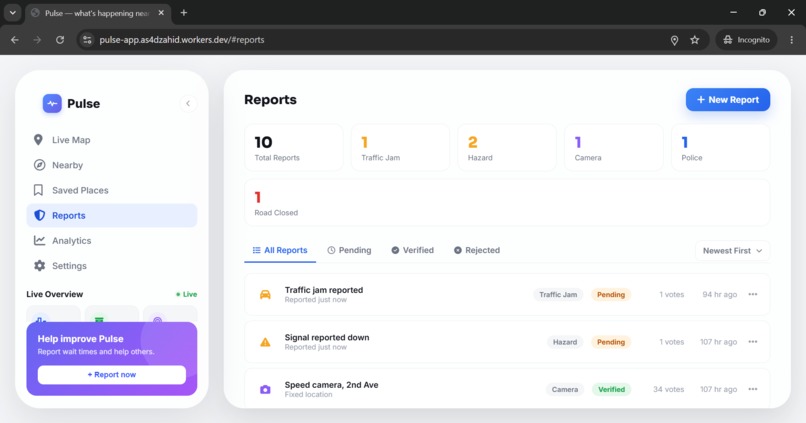The height and width of the screenshot is (423, 806).
Task: Select Reports in the sidebar
Action: tap(112, 215)
